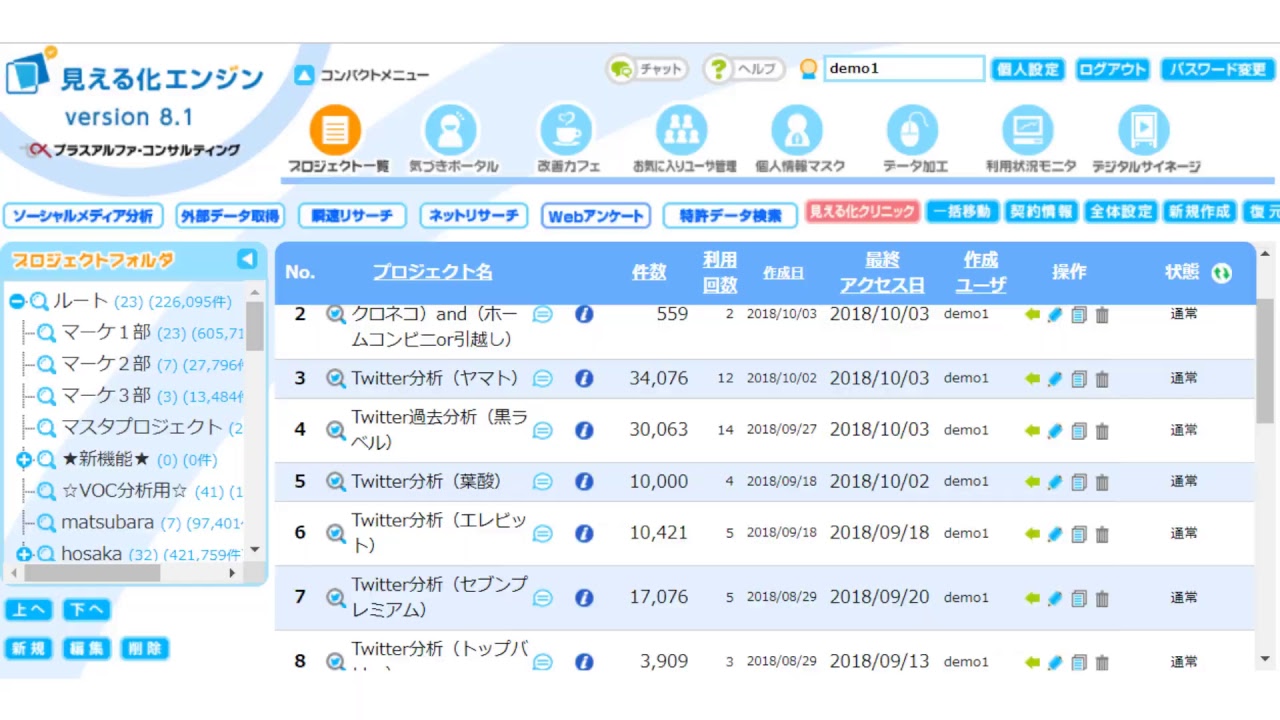Collapse the ルート folder tree node
The image size is (1280, 720).
click(x=17, y=301)
